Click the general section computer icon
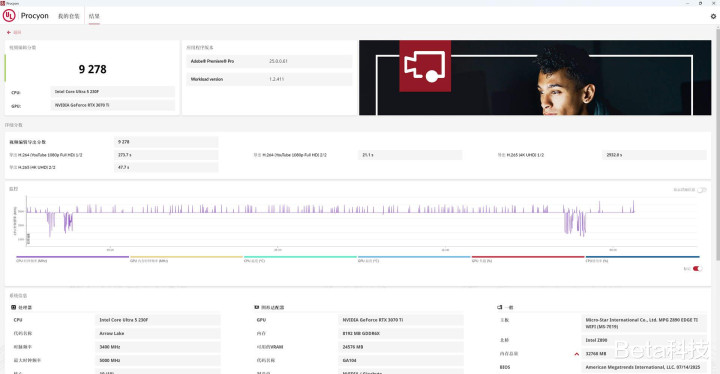This screenshot has width=720, height=374. tap(500, 307)
